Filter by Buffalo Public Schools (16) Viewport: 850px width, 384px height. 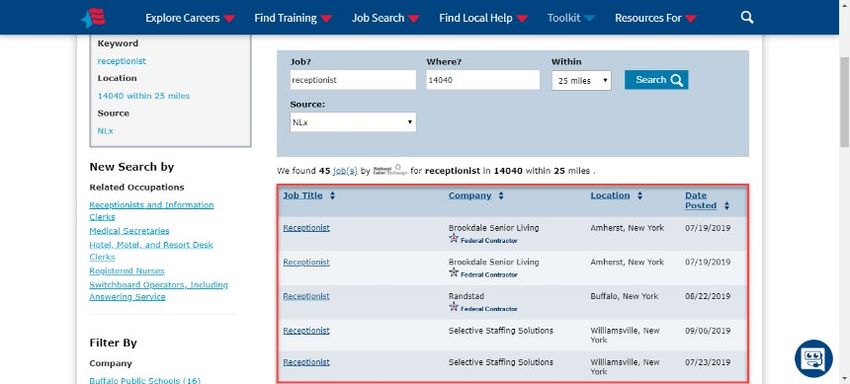tap(145, 380)
